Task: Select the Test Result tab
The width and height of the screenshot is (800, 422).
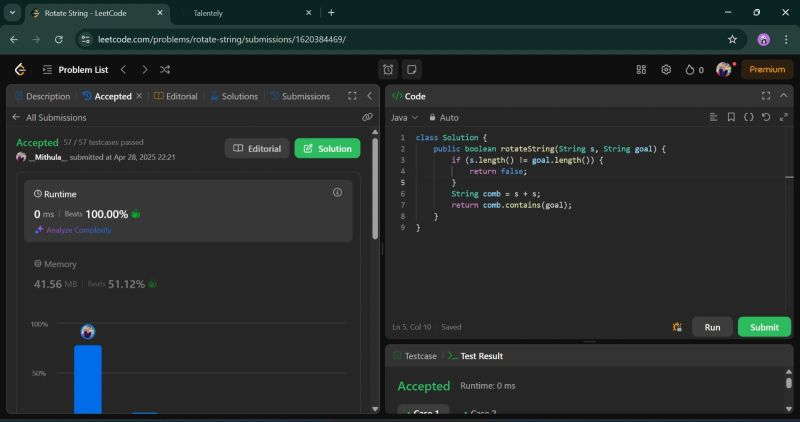Action: [476, 356]
